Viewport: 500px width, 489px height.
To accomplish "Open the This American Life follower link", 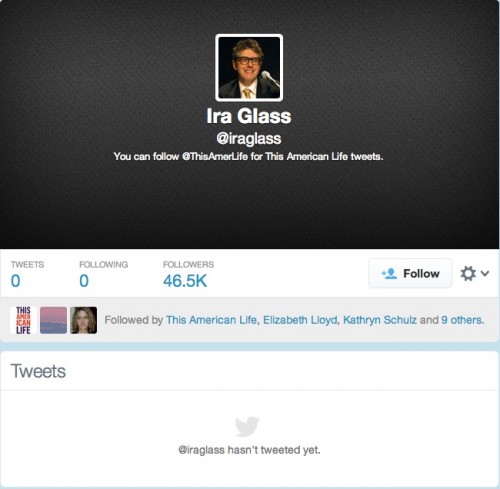I will click(211, 320).
